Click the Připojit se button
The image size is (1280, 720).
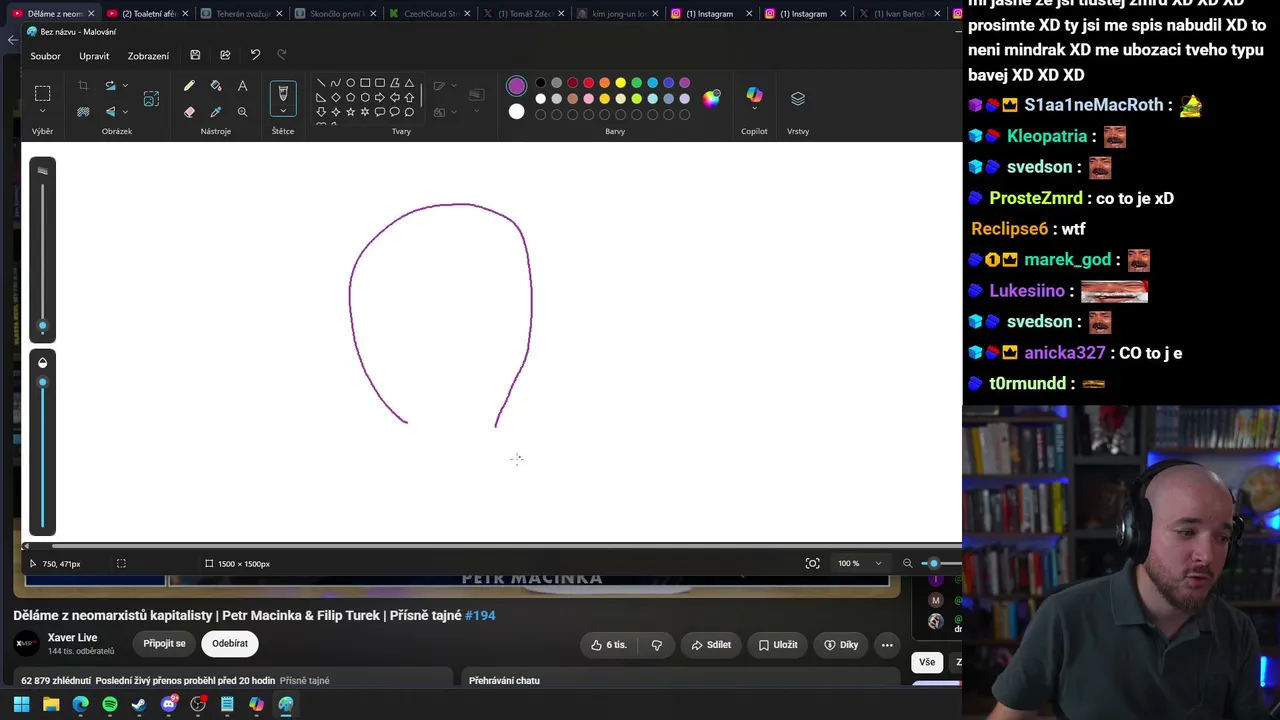tap(164, 644)
